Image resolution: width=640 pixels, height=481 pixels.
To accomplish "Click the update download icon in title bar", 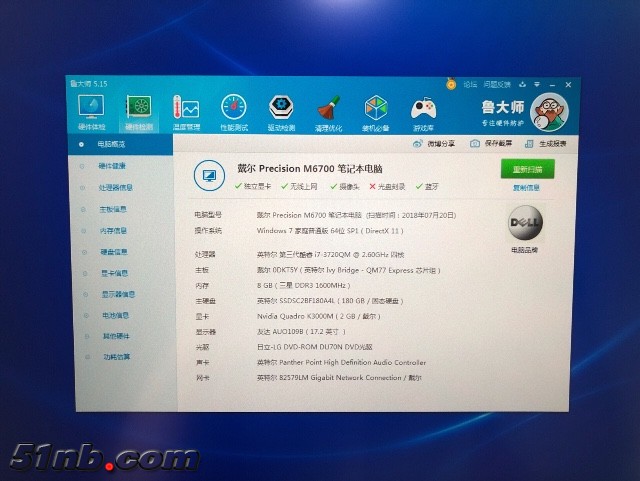I will (523, 85).
